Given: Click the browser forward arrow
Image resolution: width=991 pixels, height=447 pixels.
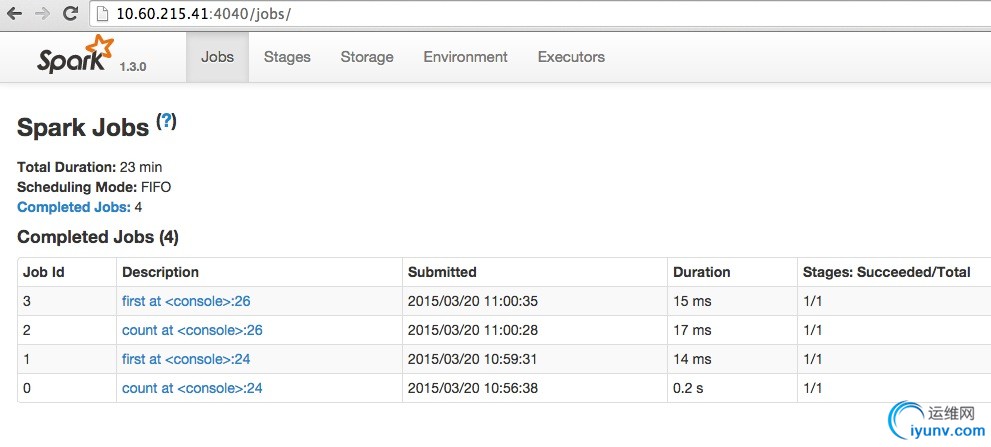Looking at the screenshot, I should 42,14.
